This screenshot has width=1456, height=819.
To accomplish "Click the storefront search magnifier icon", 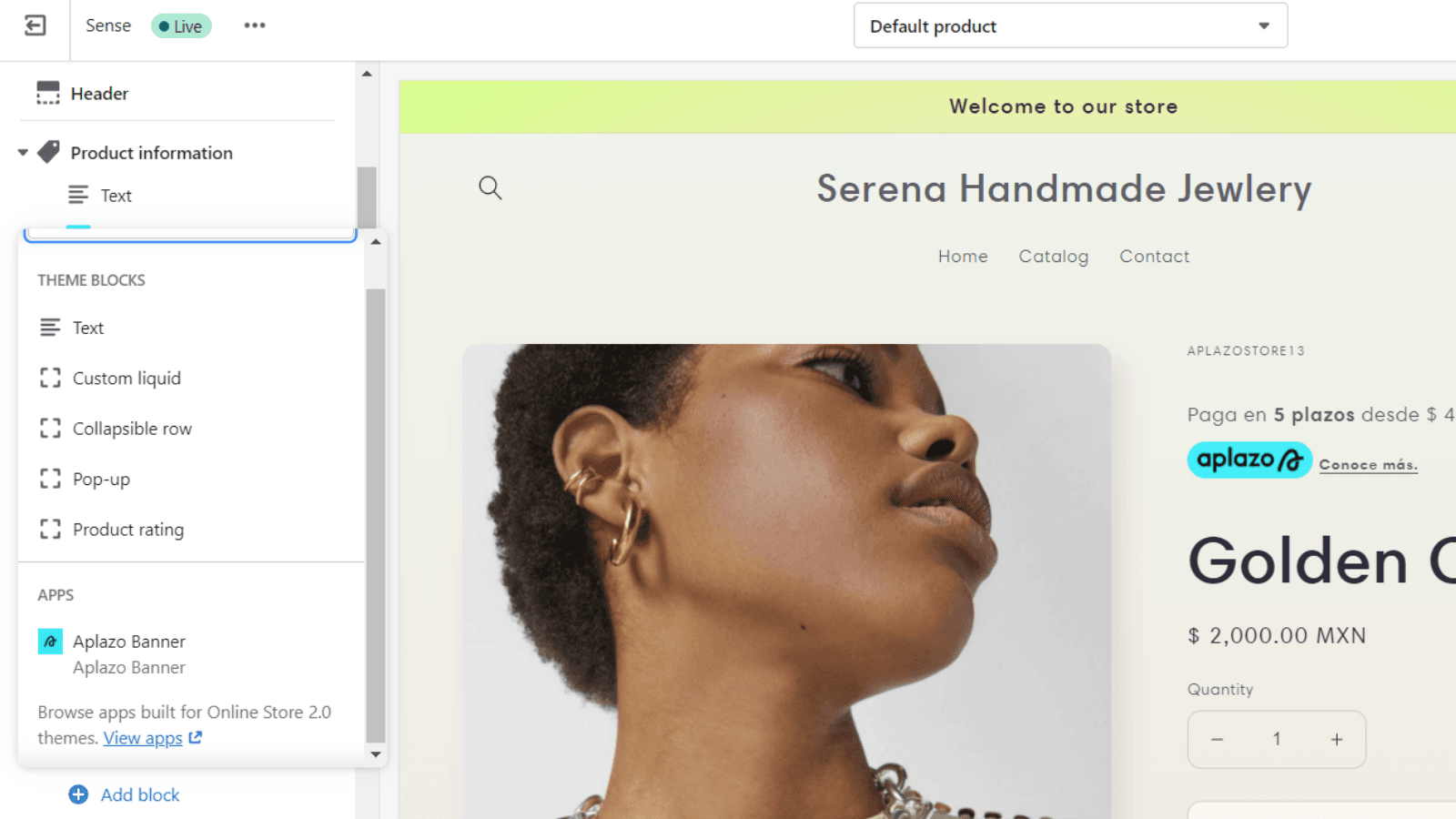I will pyautogui.click(x=490, y=187).
